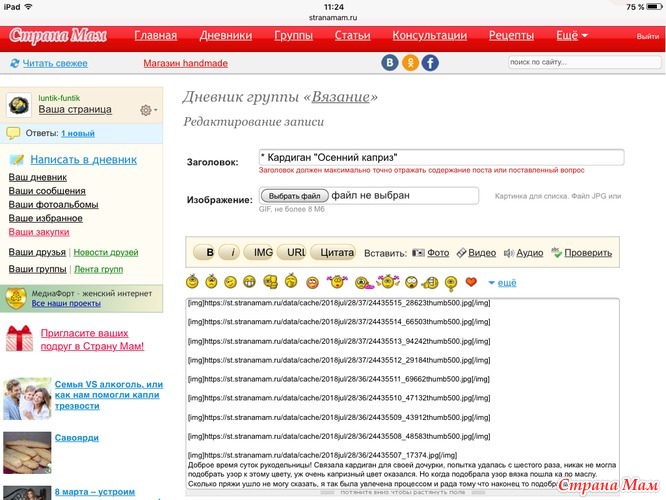Insert the blushing red-cheeked emoticon
This screenshot has width=666, height=500.
click(x=312, y=282)
